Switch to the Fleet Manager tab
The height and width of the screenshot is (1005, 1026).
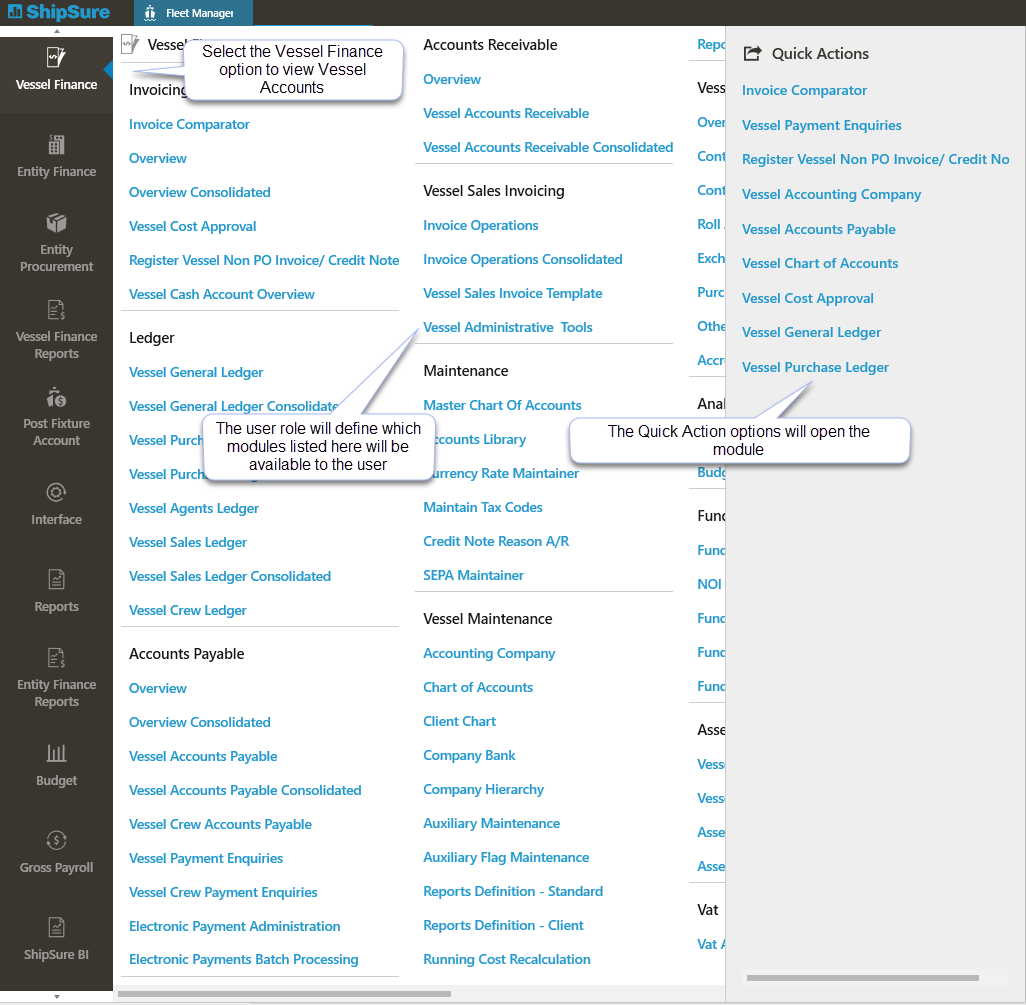(x=193, y=13)
